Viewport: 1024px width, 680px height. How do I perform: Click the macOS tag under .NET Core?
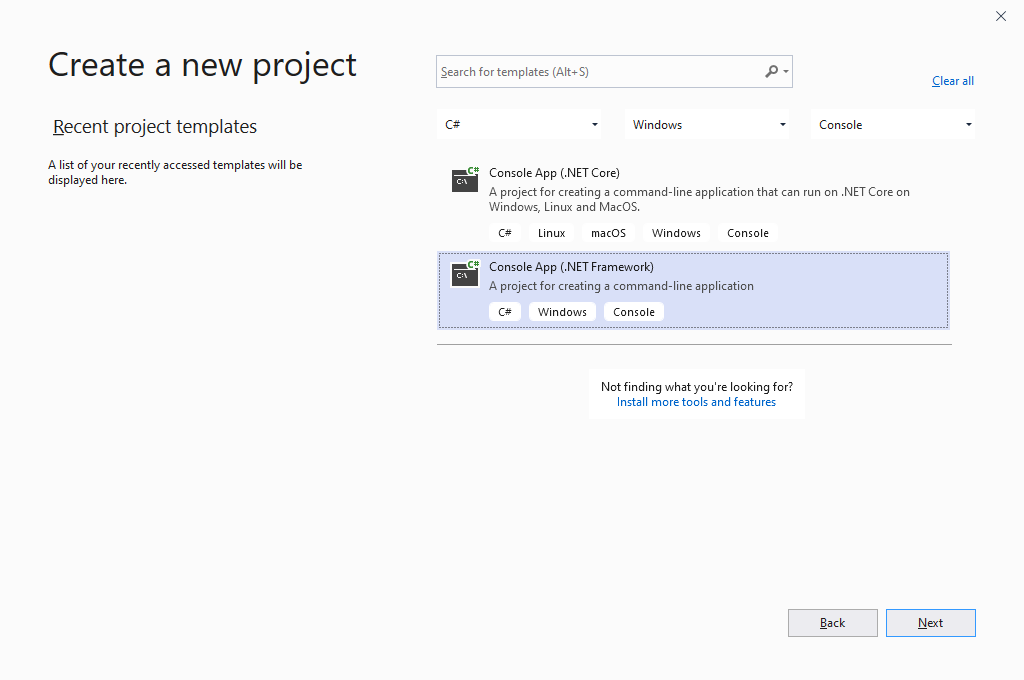tap(608, 233)
